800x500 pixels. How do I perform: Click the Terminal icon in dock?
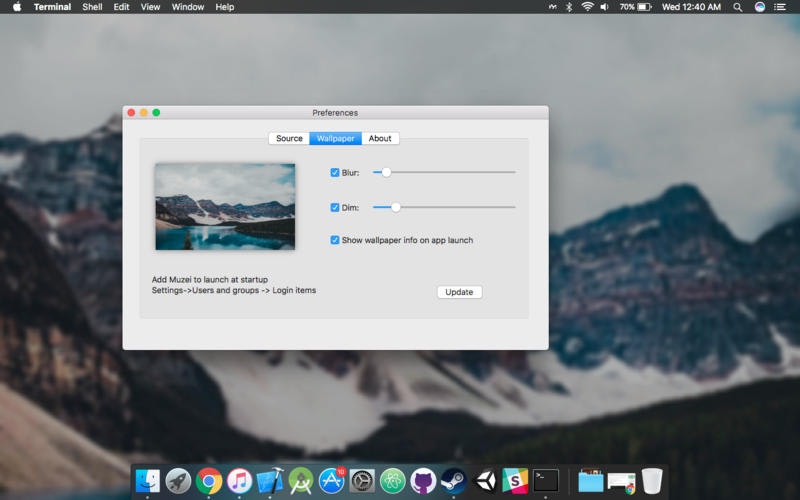[546, 481]
